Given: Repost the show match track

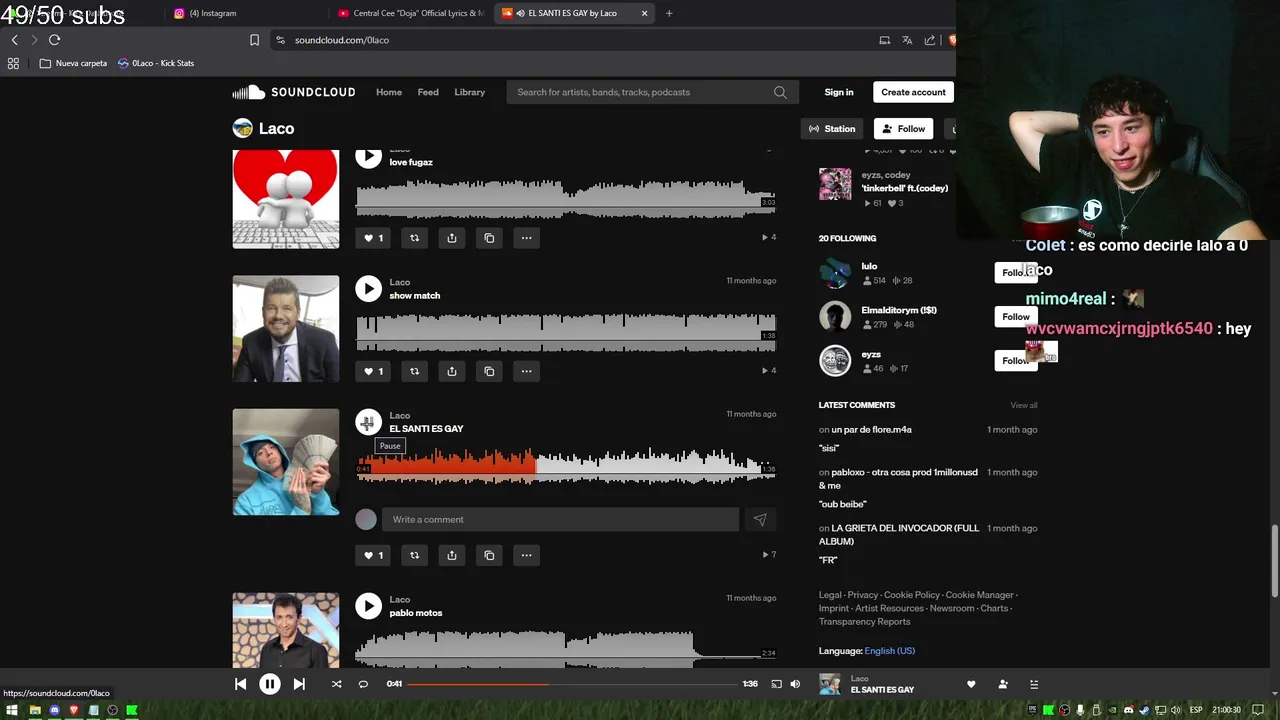Looking at the screenshot, I should coord(414,371).
